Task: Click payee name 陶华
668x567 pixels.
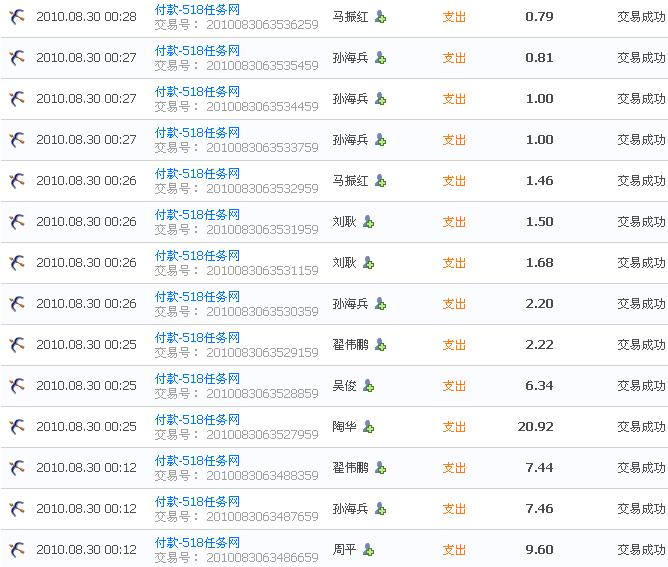Action: point(345,427)
